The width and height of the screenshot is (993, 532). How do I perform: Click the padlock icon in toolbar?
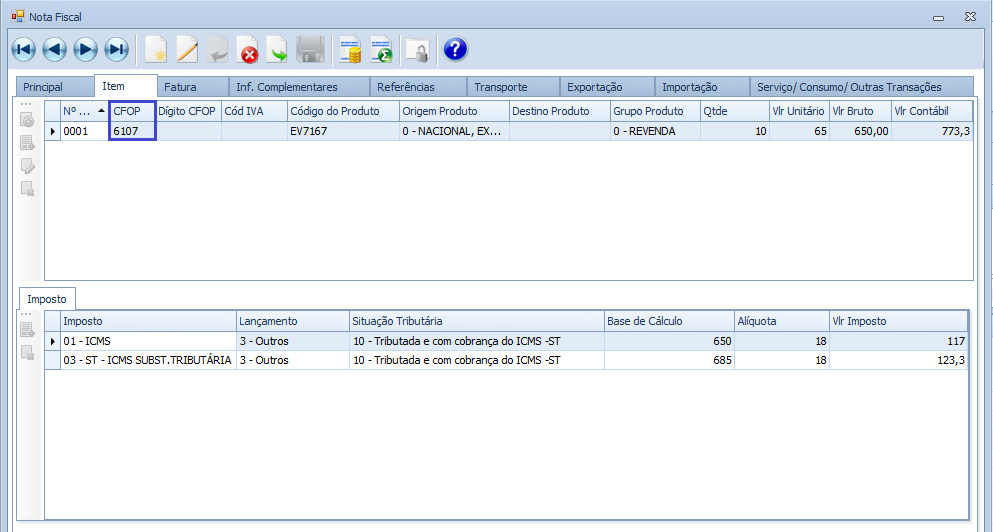[x=417, y=49]
